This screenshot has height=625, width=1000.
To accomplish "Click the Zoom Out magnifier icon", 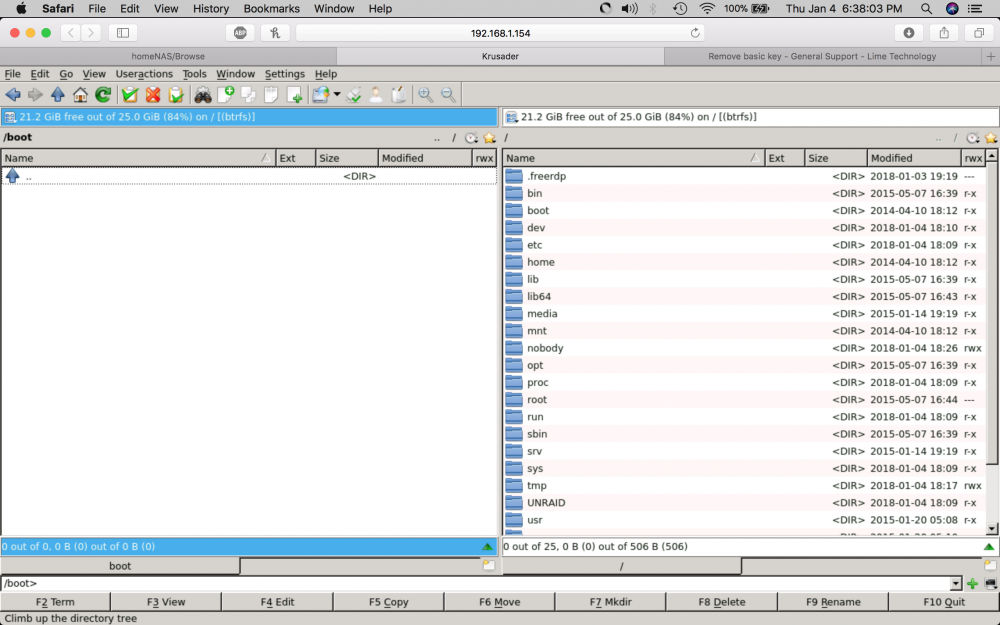I will point(448,95).
